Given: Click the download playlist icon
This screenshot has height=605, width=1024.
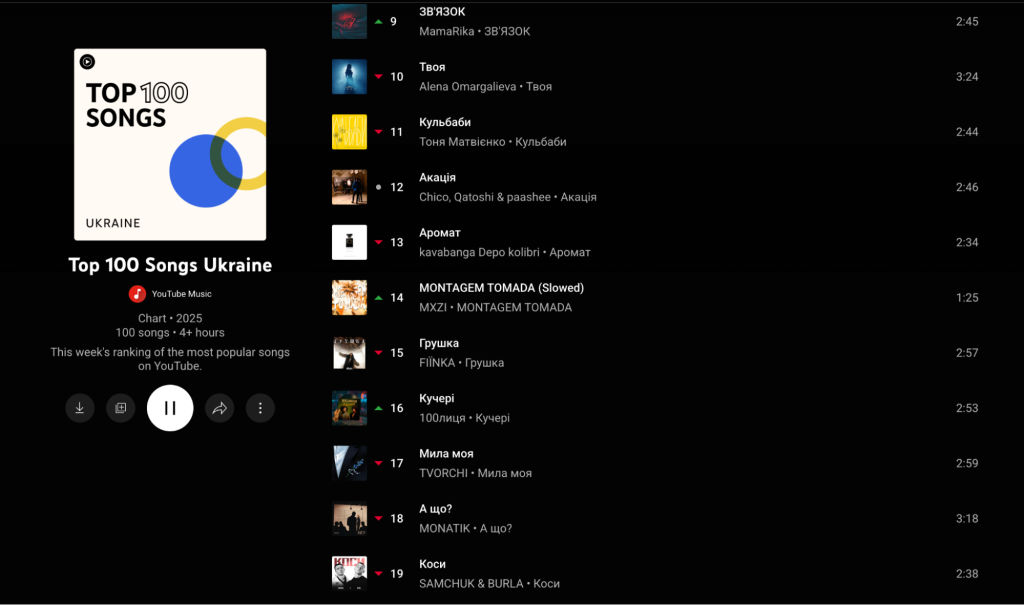Looking at the screenshot, I should point(80,408).
